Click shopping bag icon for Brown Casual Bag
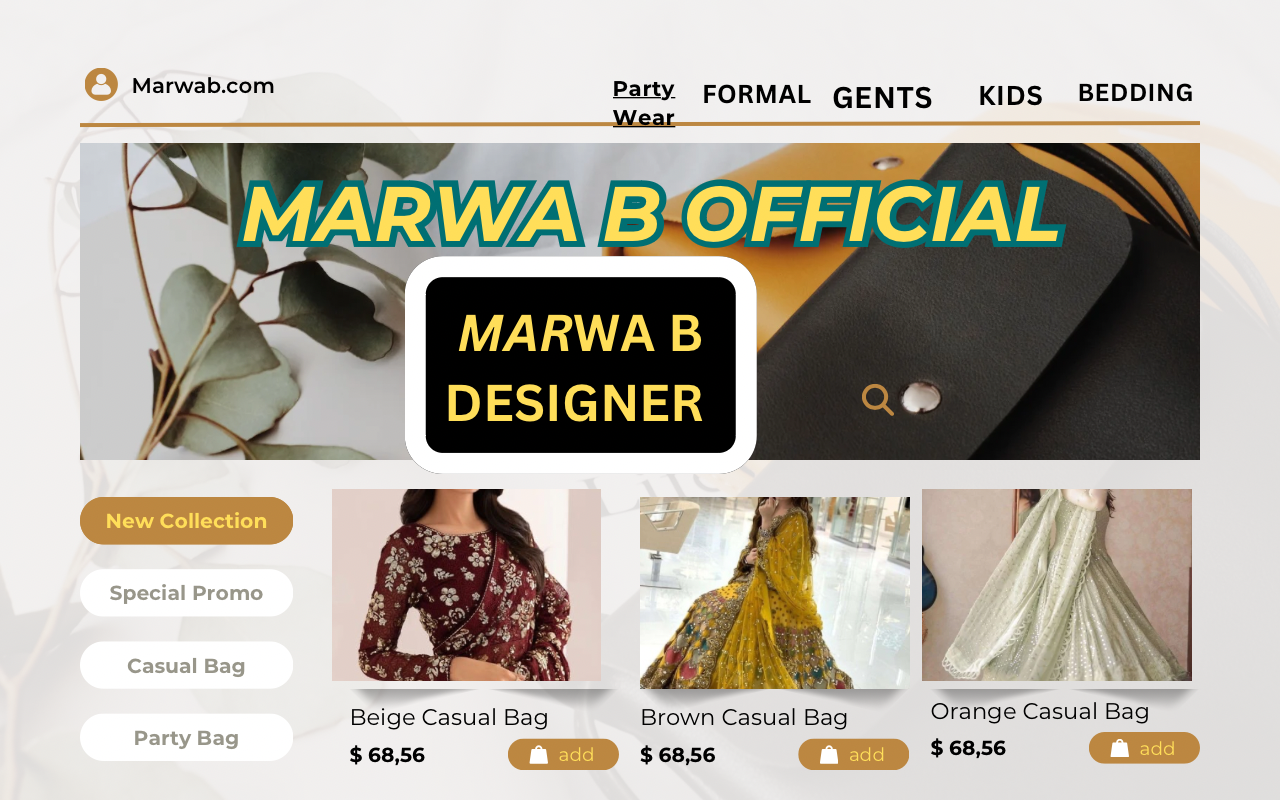This screenshot has width=1280, height=800. tap(829, 755)
